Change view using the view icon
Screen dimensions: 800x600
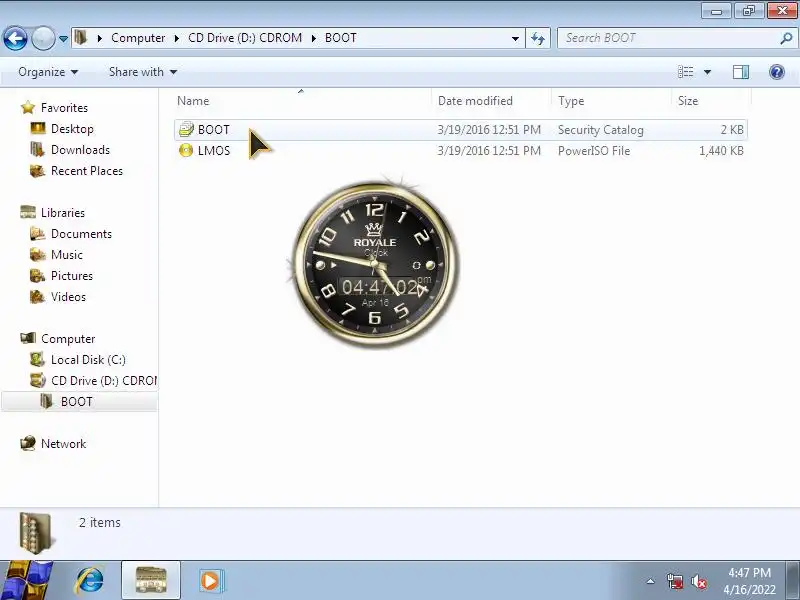click(x=685, y=72)
